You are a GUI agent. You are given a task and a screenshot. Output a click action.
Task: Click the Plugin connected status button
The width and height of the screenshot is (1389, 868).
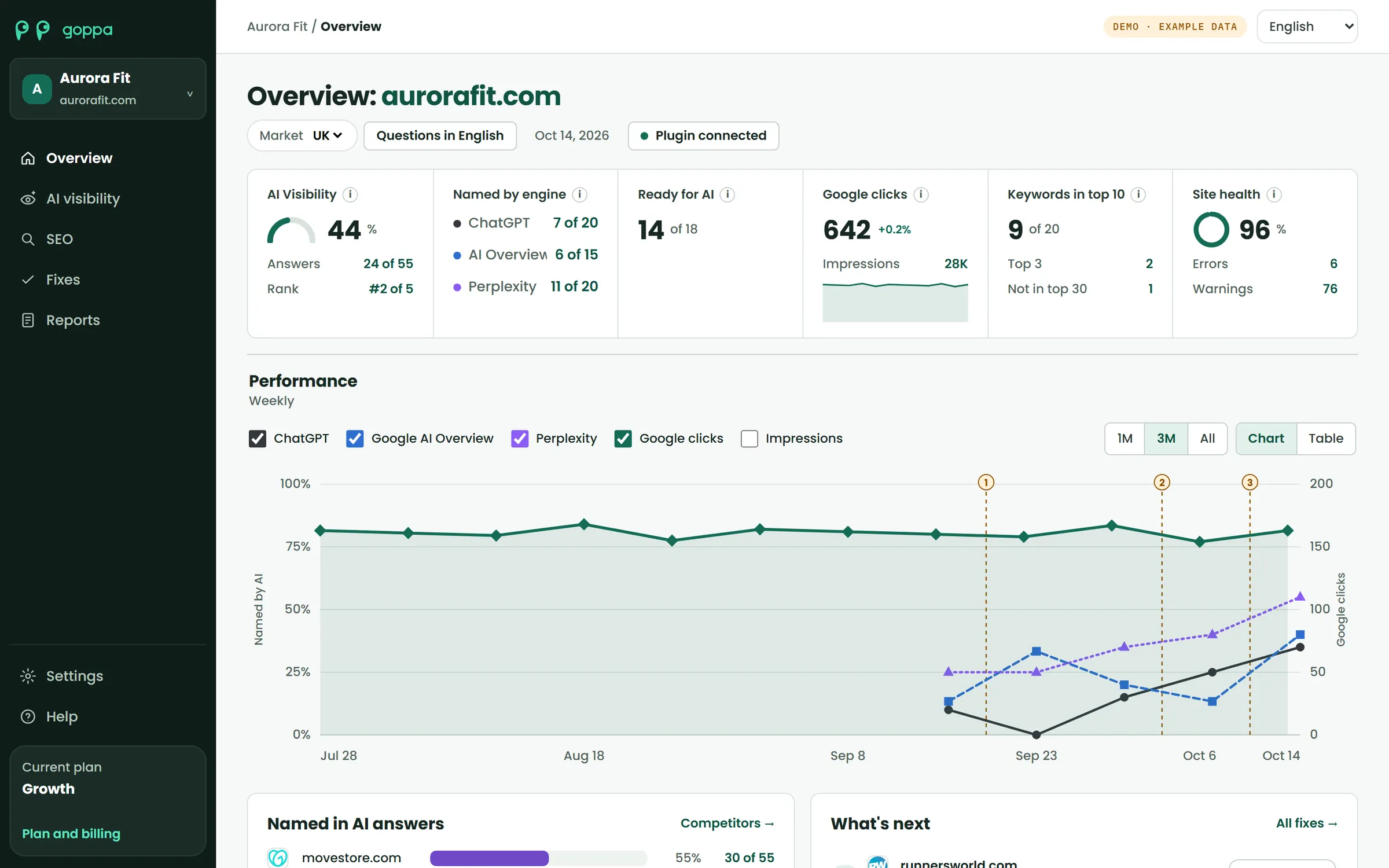[x=703, y=135]
